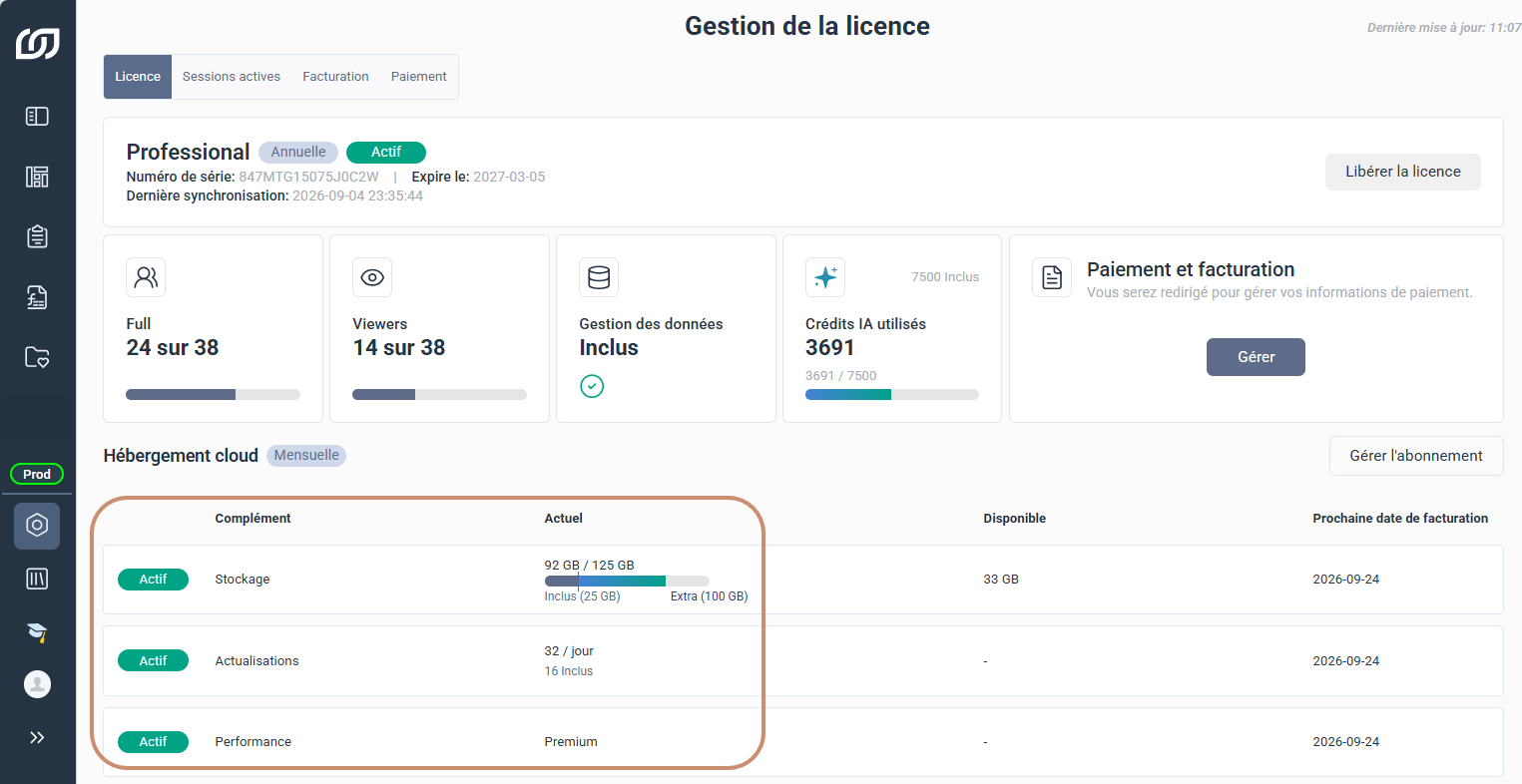This screenshot has width=1522, height=784.
Task: Click serial number 847MTG15075J0C2W
Action: point(308,177)
